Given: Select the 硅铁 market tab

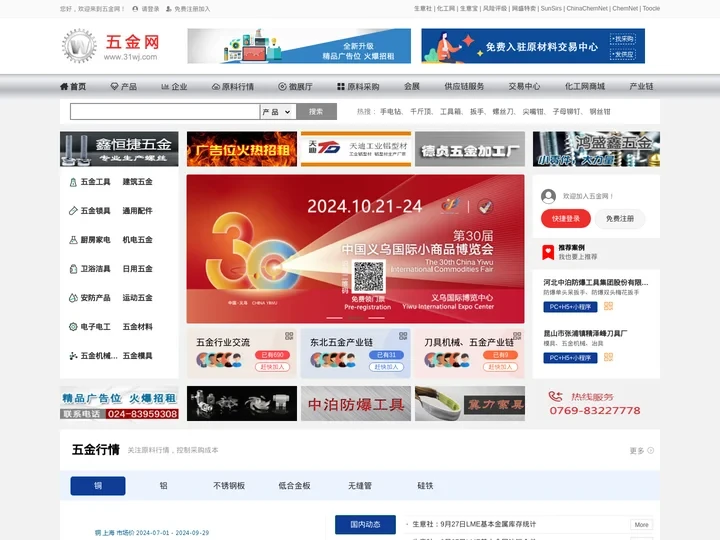Looking at the screenshot, I should (x=425, y=486).
